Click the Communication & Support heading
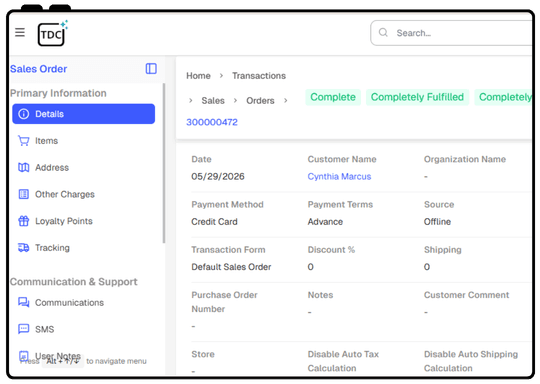Image resolution: width=540 pixels, height=384 pixels. click(x=74, y=282)
